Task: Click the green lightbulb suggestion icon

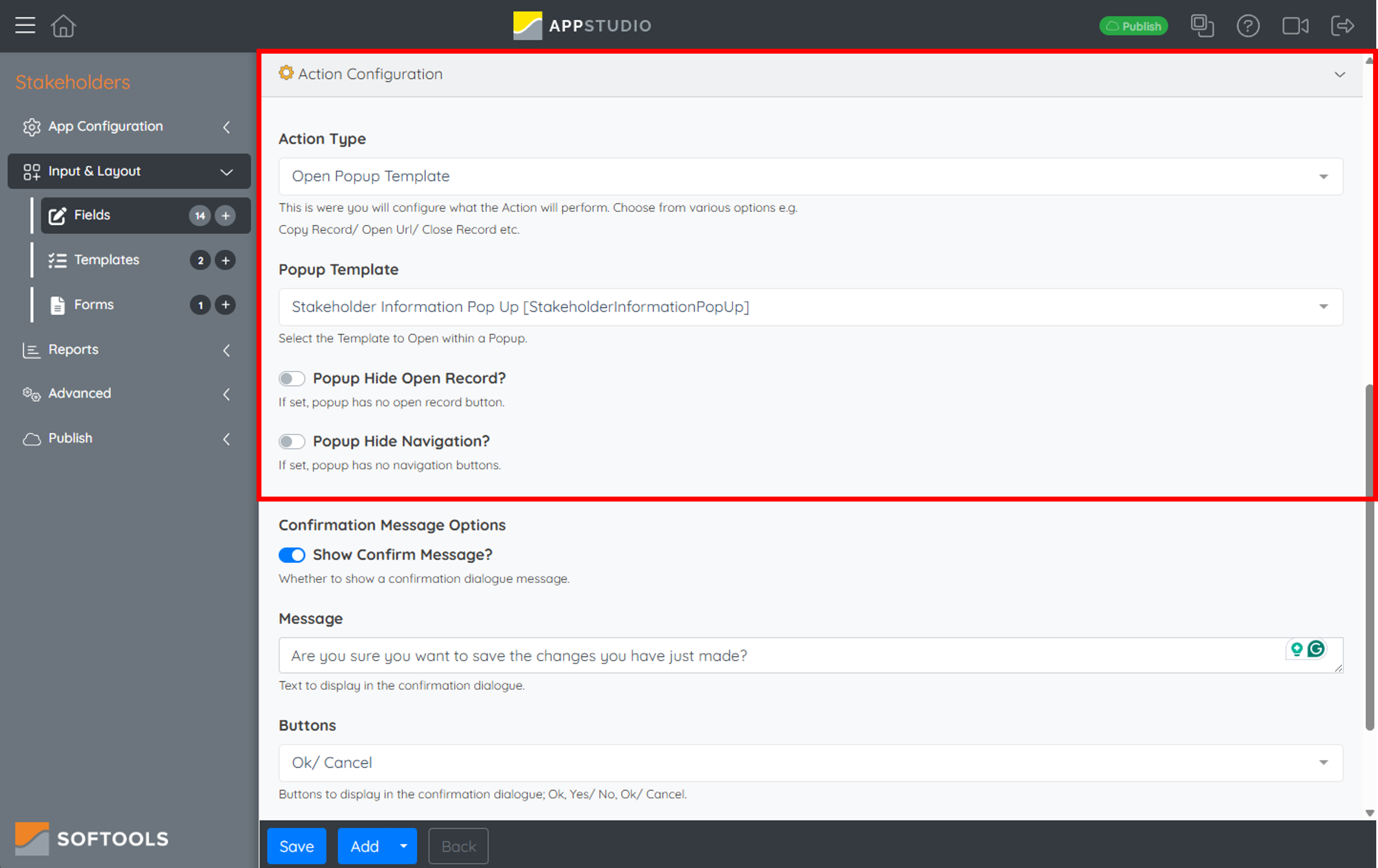Action: point(1297,648)
